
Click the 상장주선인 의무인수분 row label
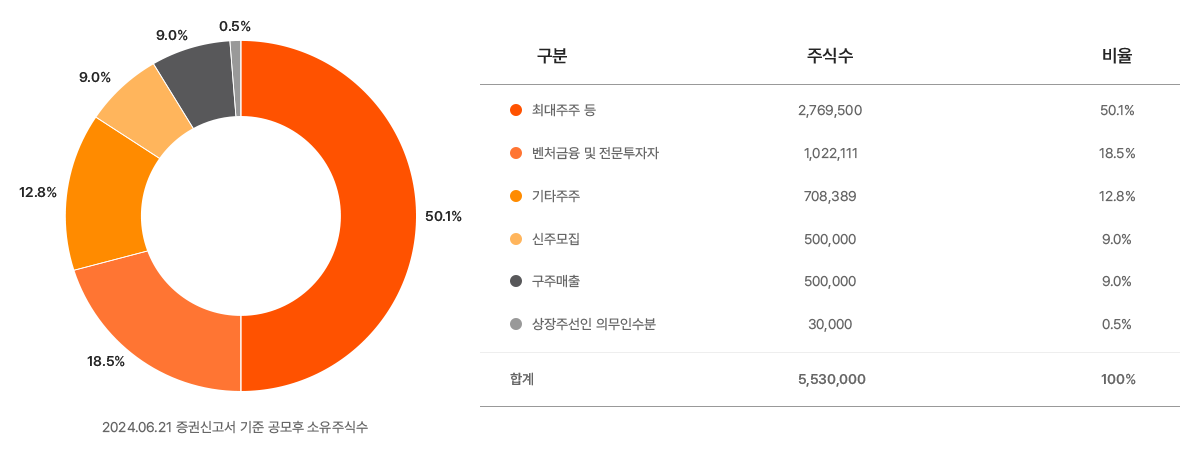pos(594,324)
